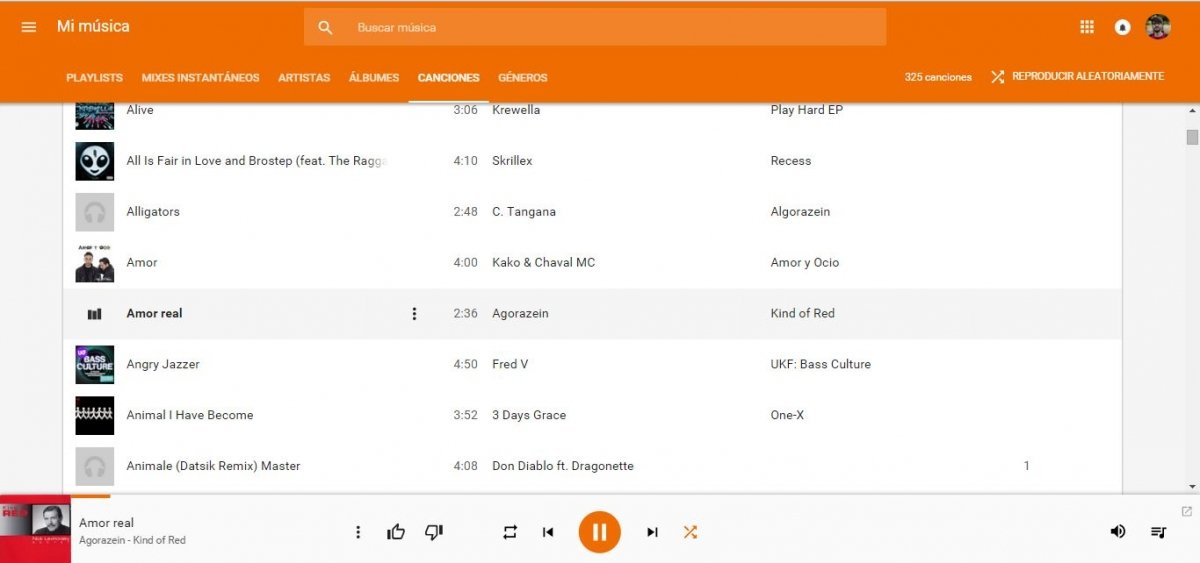The width and height of the screenshot is (1200, 563).
Task: Open artist C. Tangana
Action: [x=524, y=212]
